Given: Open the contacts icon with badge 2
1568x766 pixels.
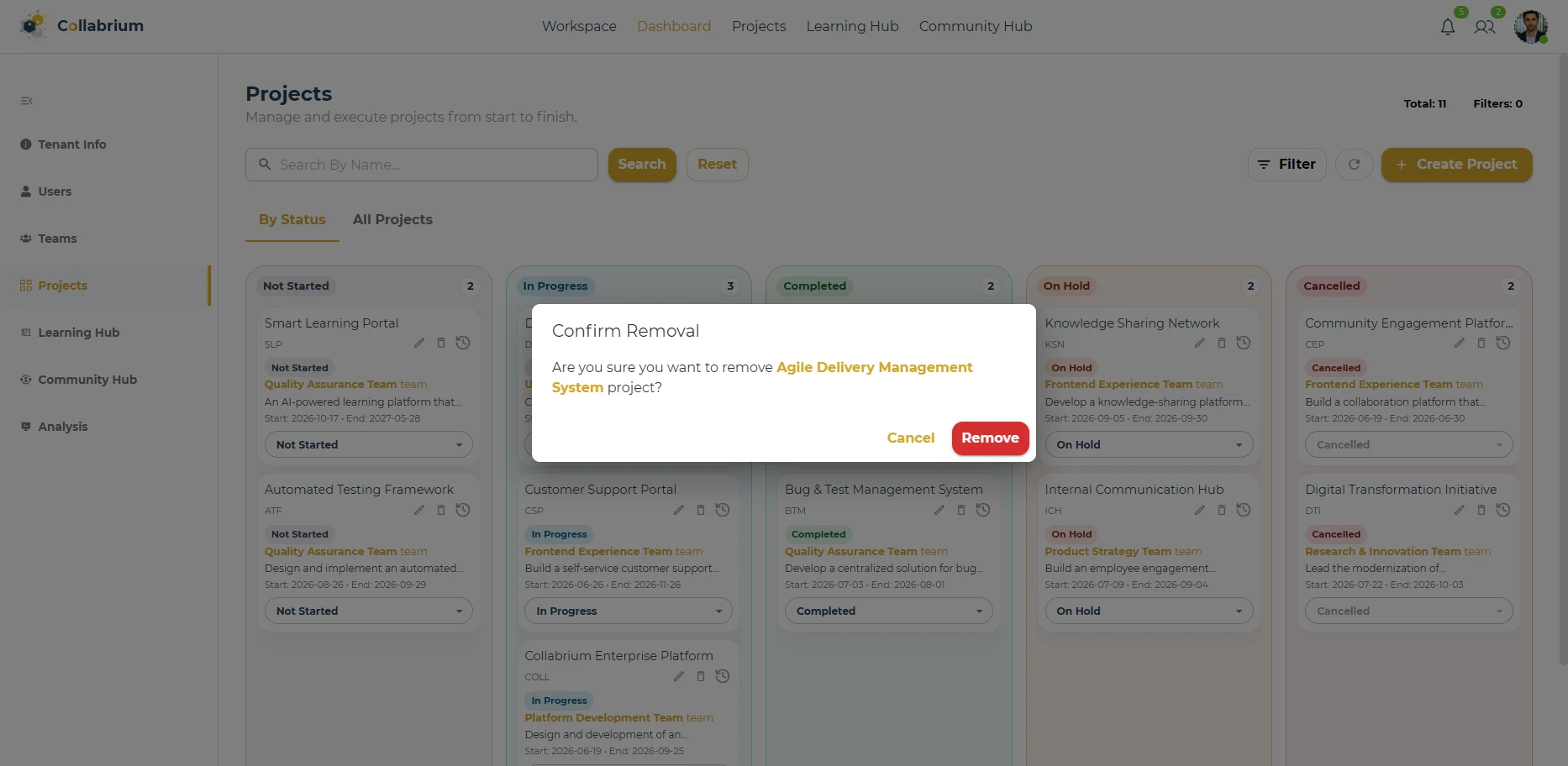Looking at the screenshot, I should pyautogui.click(x=1485, y=27).
